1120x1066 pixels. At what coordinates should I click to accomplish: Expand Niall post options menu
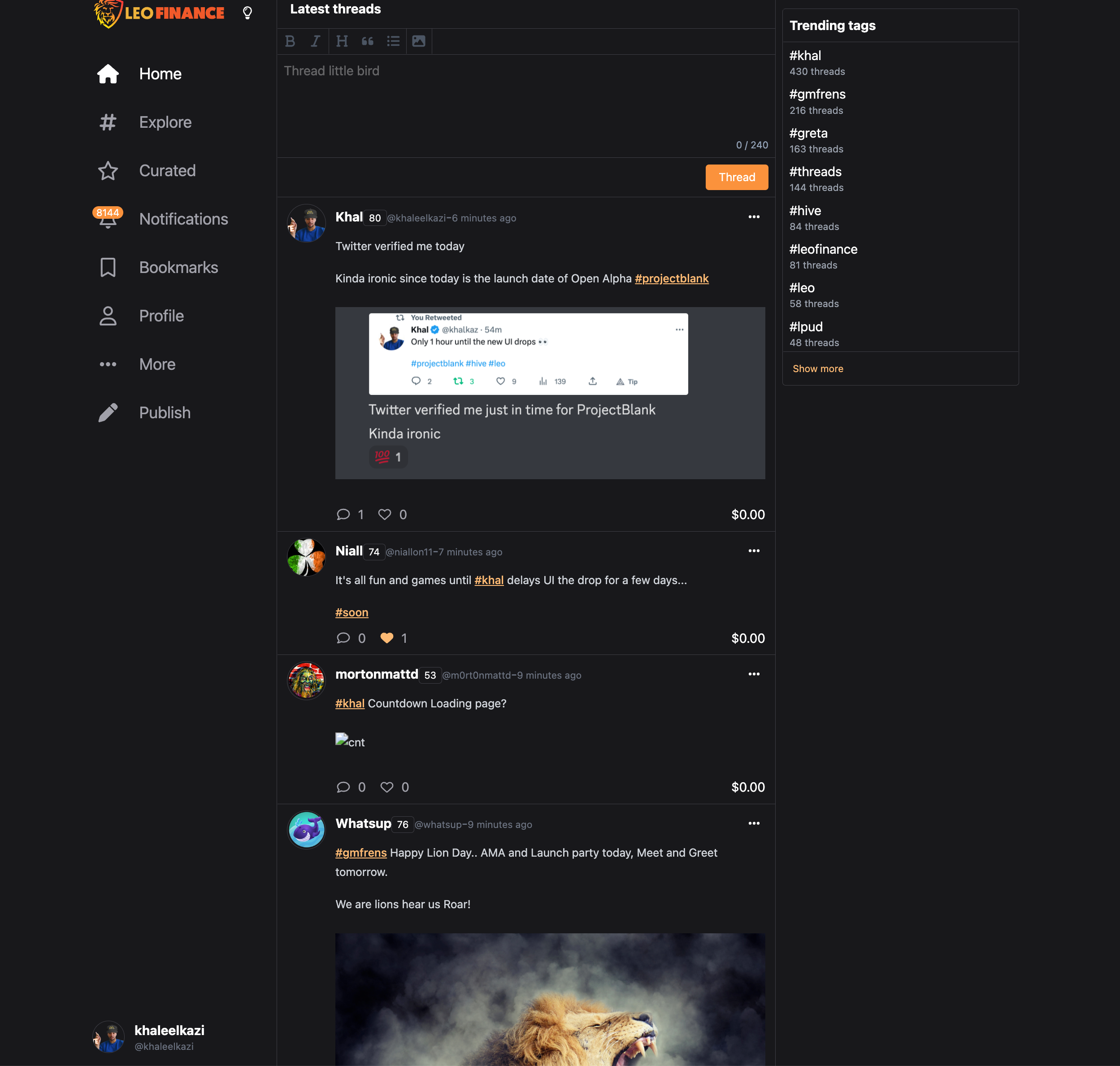pos(754,551)
